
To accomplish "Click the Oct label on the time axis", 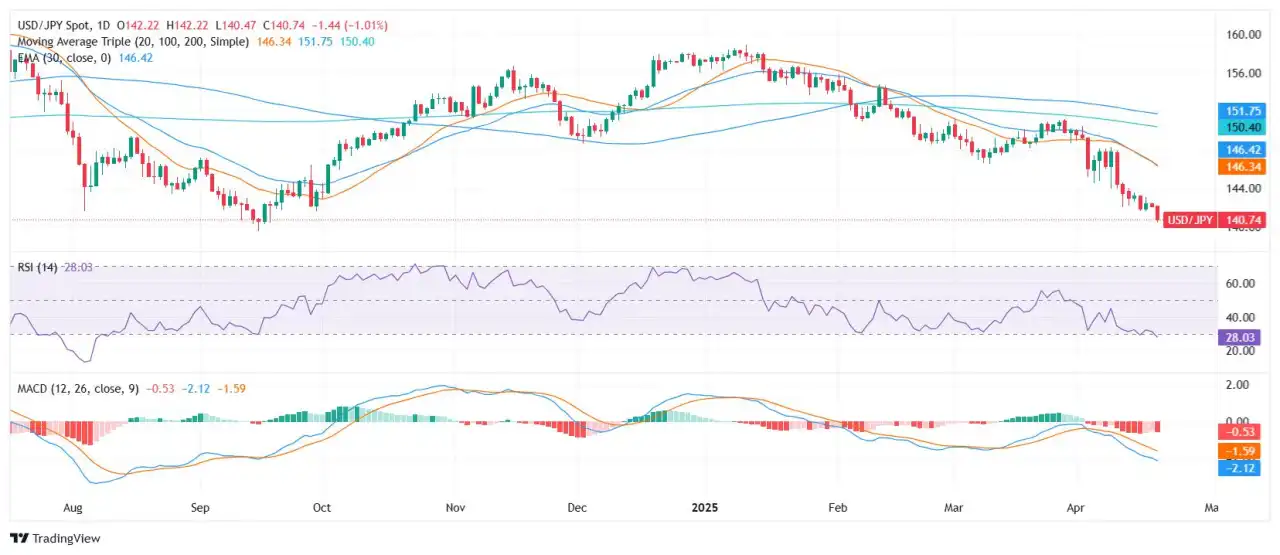I will click(x=323, y=508).
